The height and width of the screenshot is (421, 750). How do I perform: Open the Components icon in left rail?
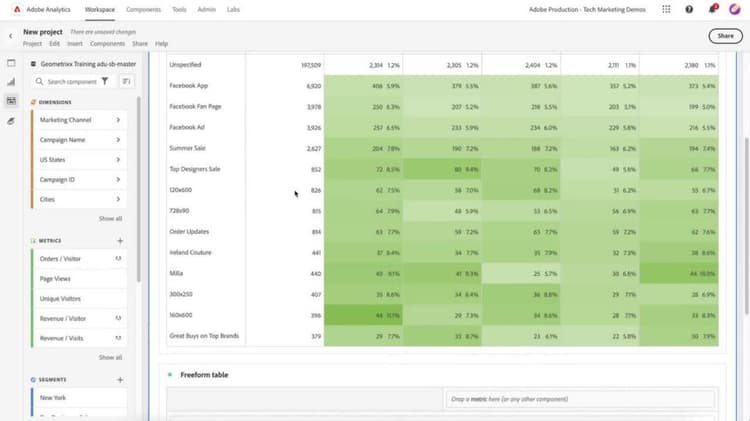click(x=11, y=100)
